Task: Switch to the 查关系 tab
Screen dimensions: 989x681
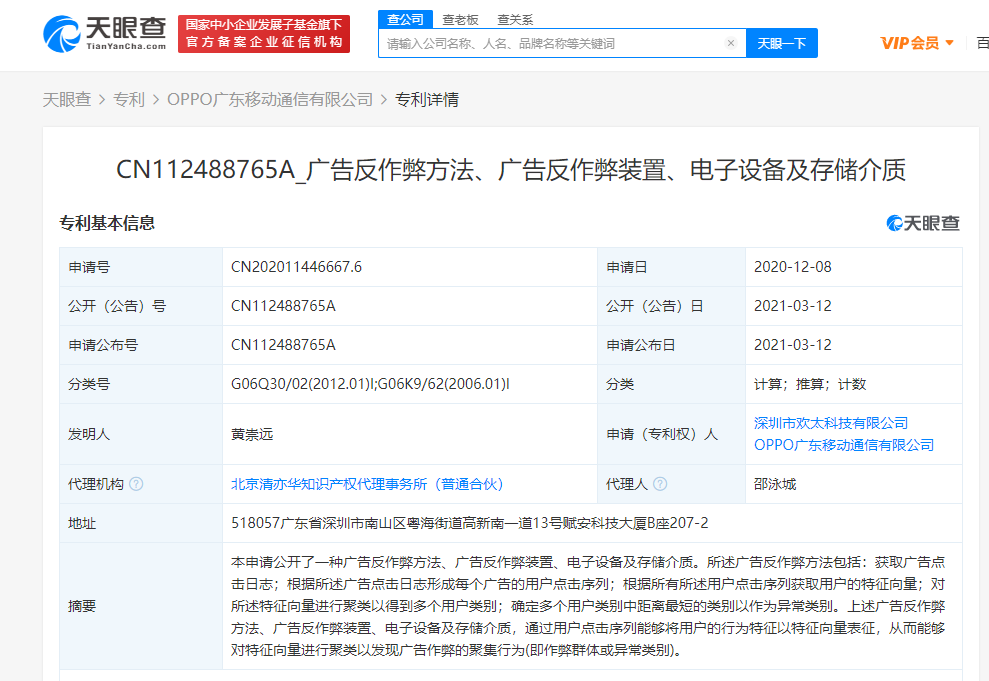Action: [x=515, y=20]
